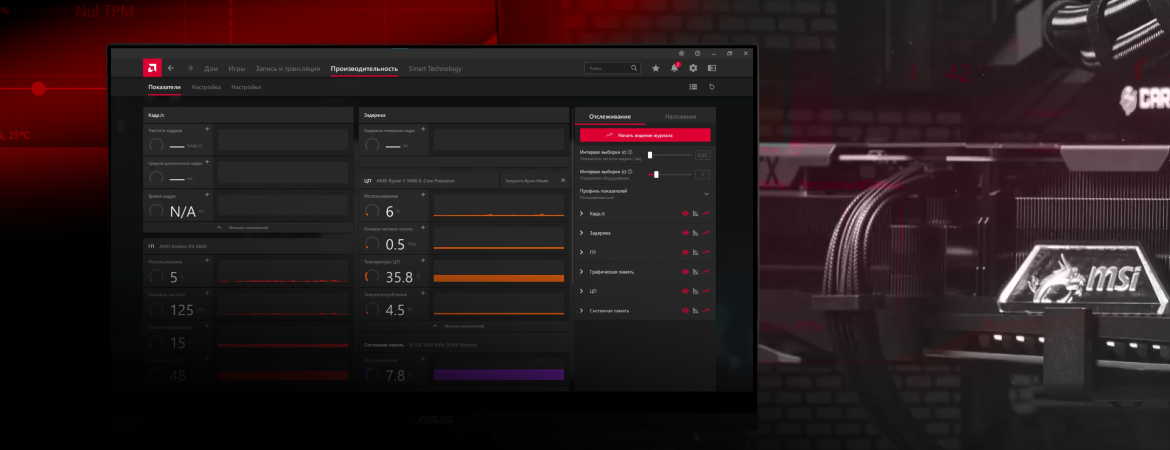Go forward with the right arrow icon
The image size is (1170, 450).
point(190,68)
